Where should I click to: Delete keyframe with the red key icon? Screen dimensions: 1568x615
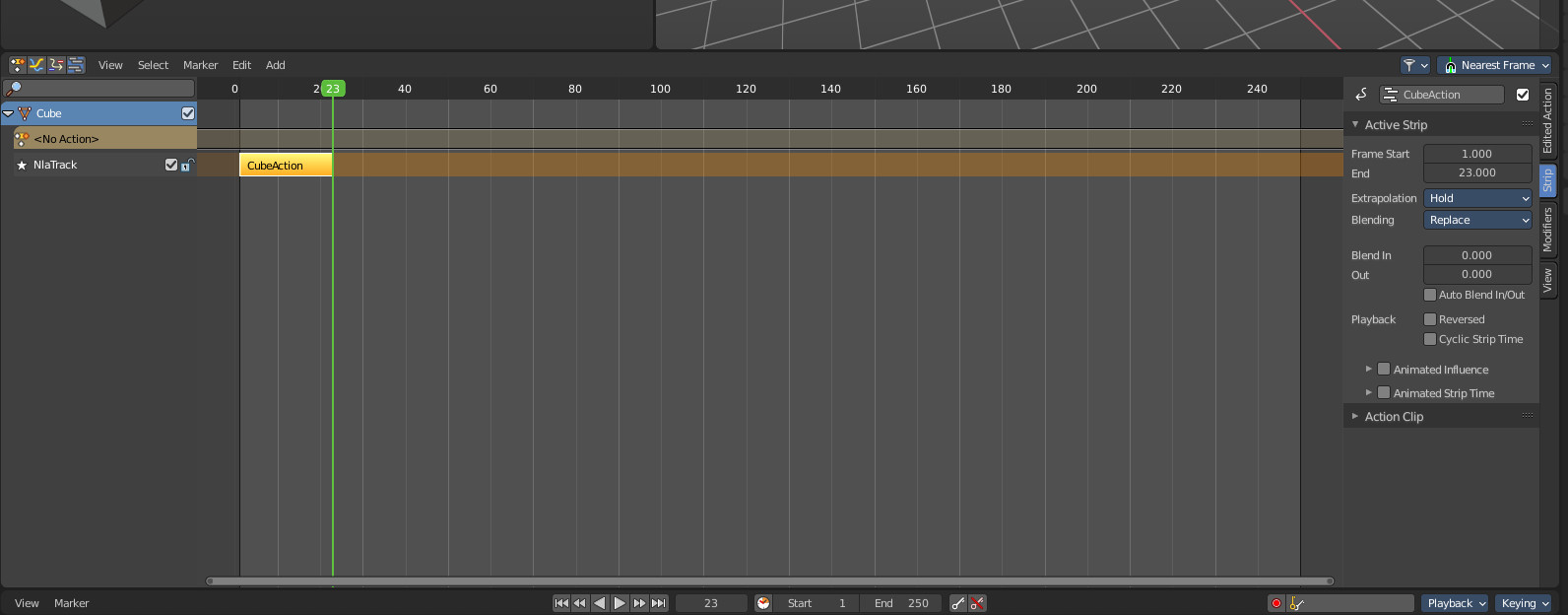pos(978,603)
